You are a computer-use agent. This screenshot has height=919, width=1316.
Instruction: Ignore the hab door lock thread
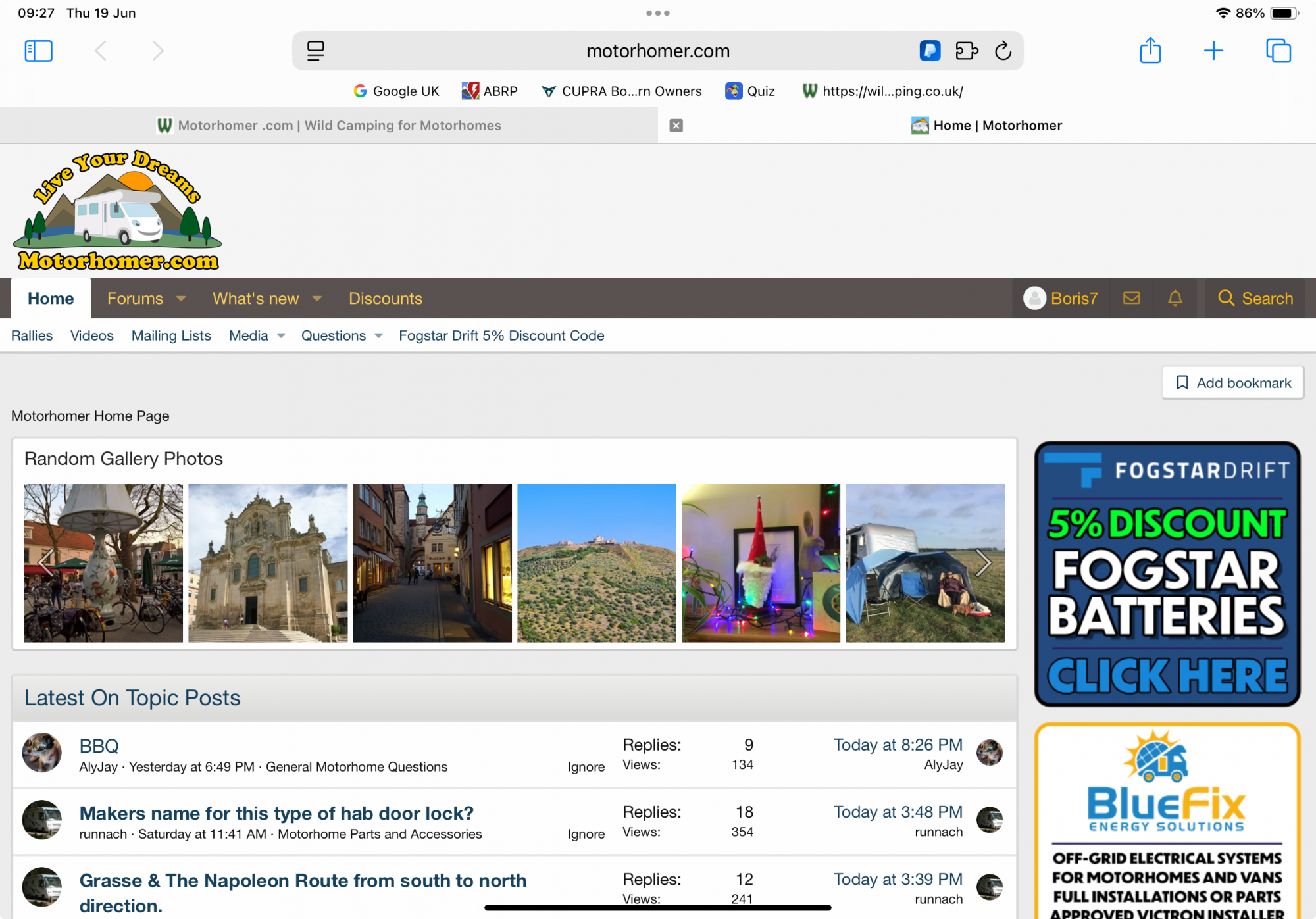point(586,834)
